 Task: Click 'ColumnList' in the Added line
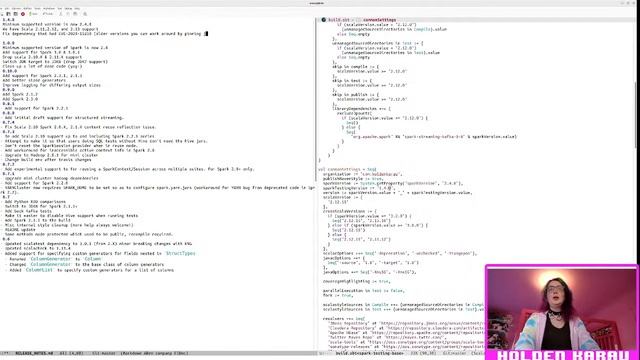click(x=39, y=270)
